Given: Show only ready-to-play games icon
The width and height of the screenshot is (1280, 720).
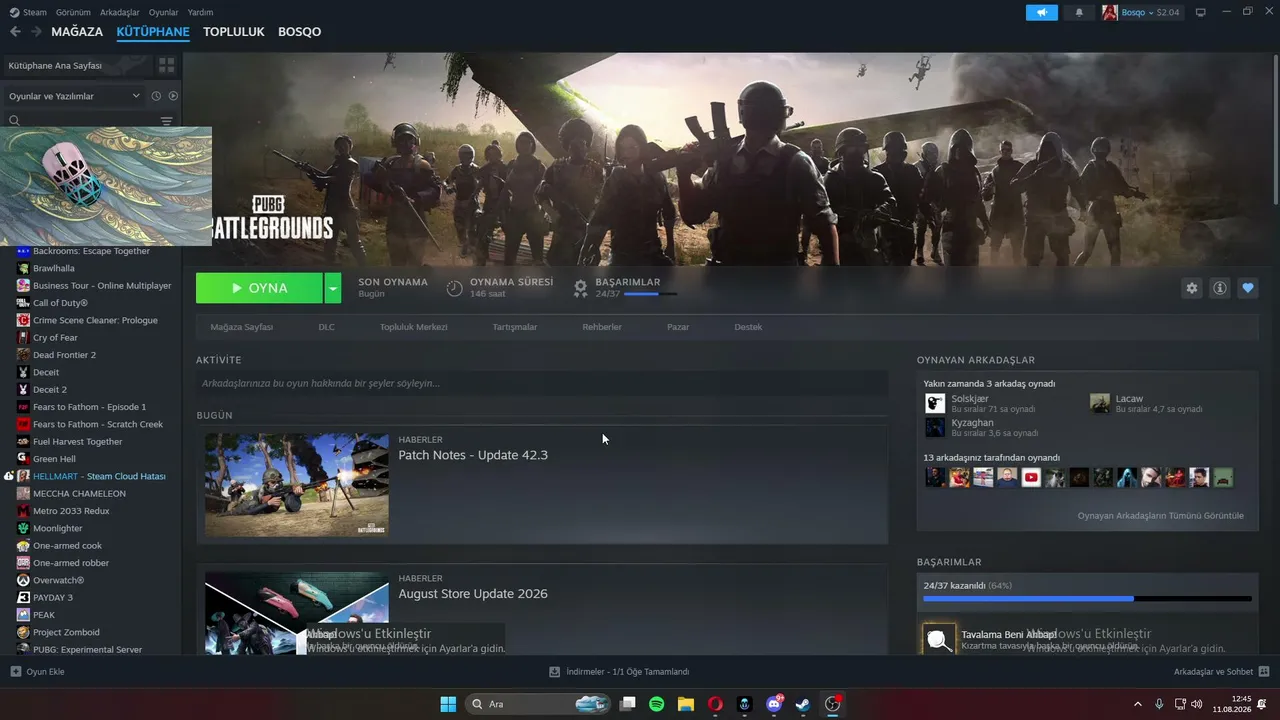Looking at the screenshot, I should [173, 96].
